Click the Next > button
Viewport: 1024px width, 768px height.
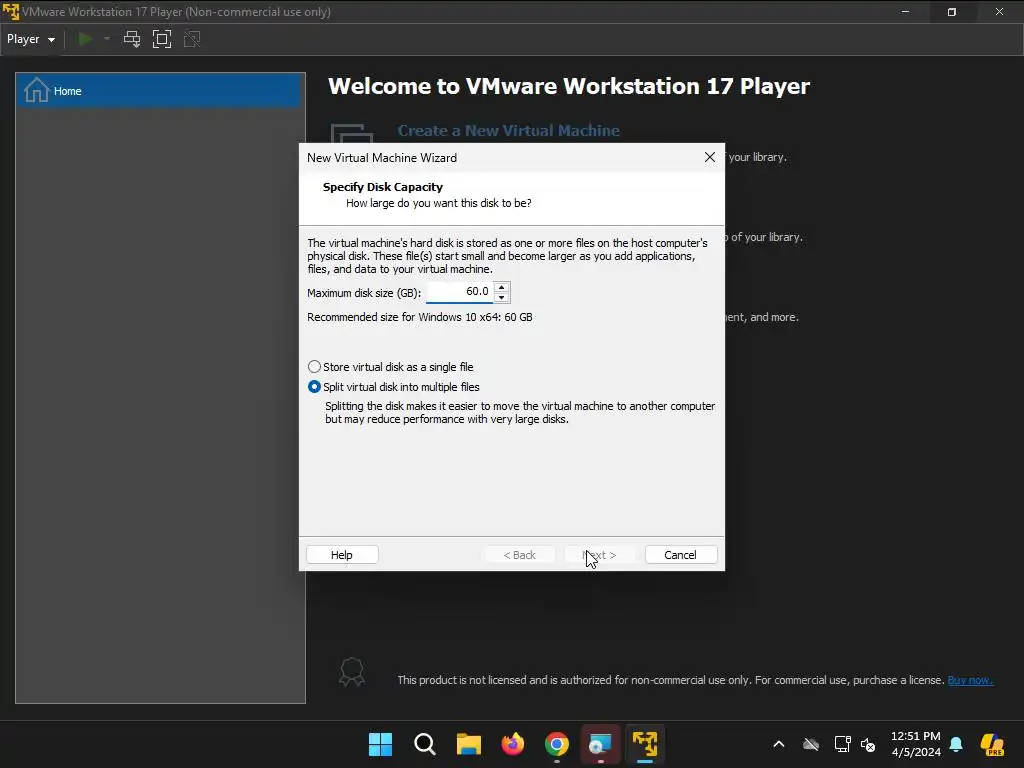[x=600, y=554]
